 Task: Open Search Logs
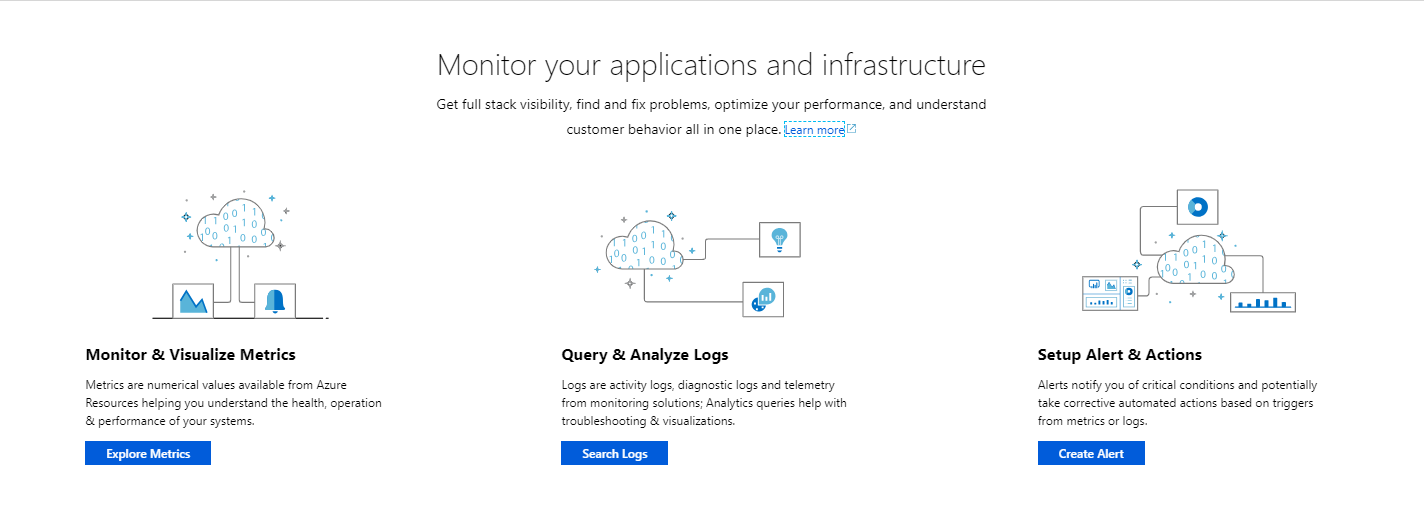614,454
